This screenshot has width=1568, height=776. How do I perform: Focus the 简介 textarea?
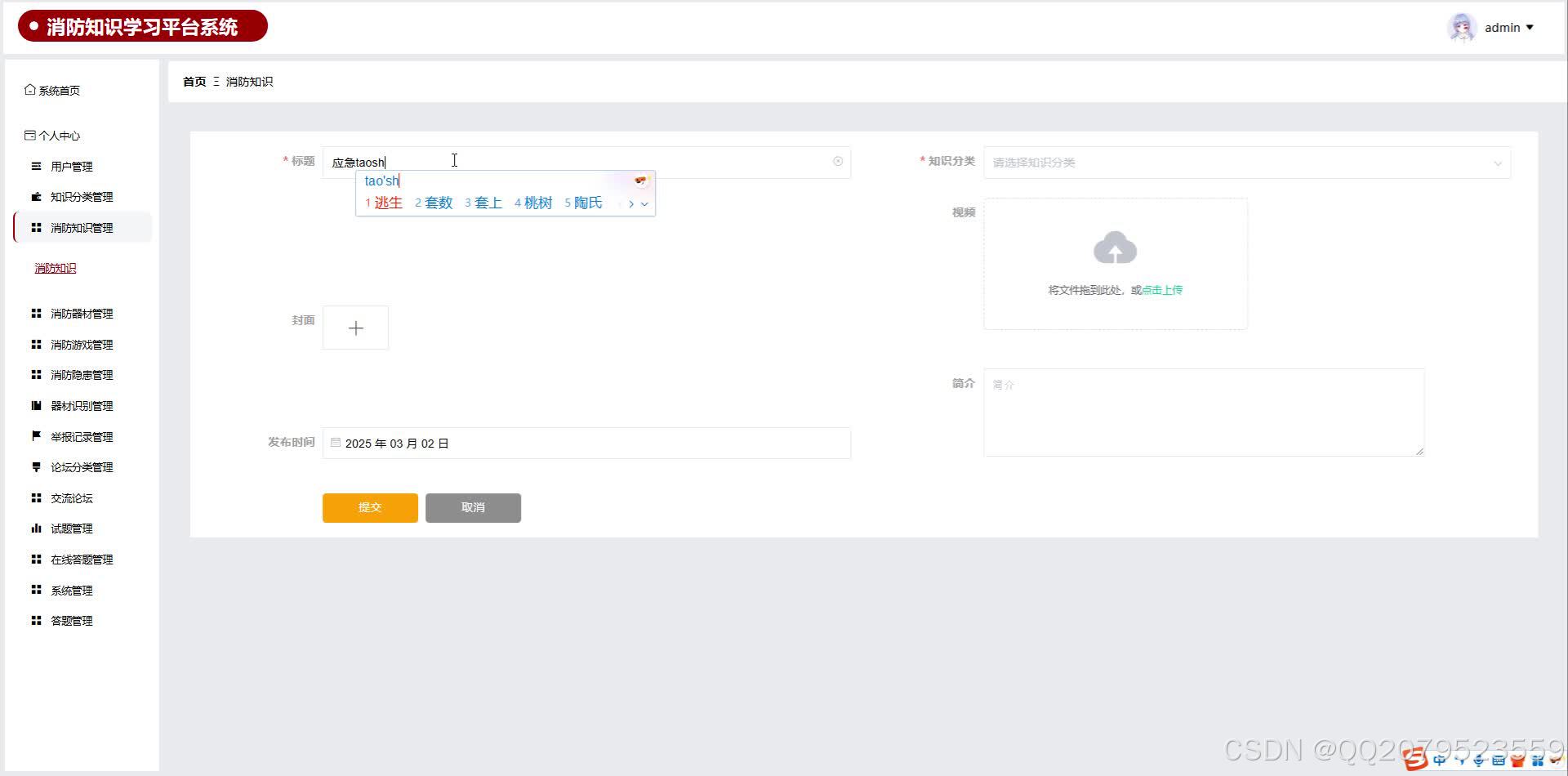click(x=1204, y=413)
